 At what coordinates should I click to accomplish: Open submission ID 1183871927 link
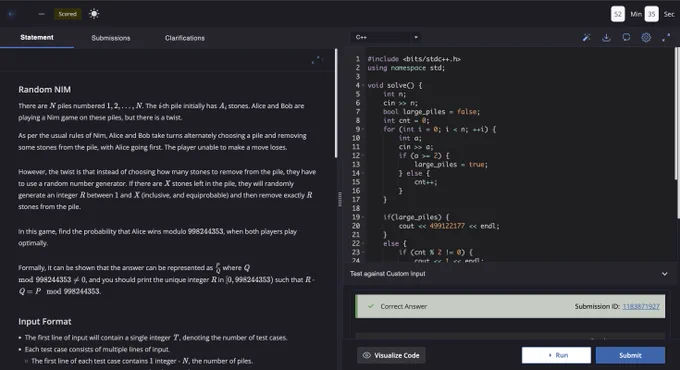[x=641, y=306]
